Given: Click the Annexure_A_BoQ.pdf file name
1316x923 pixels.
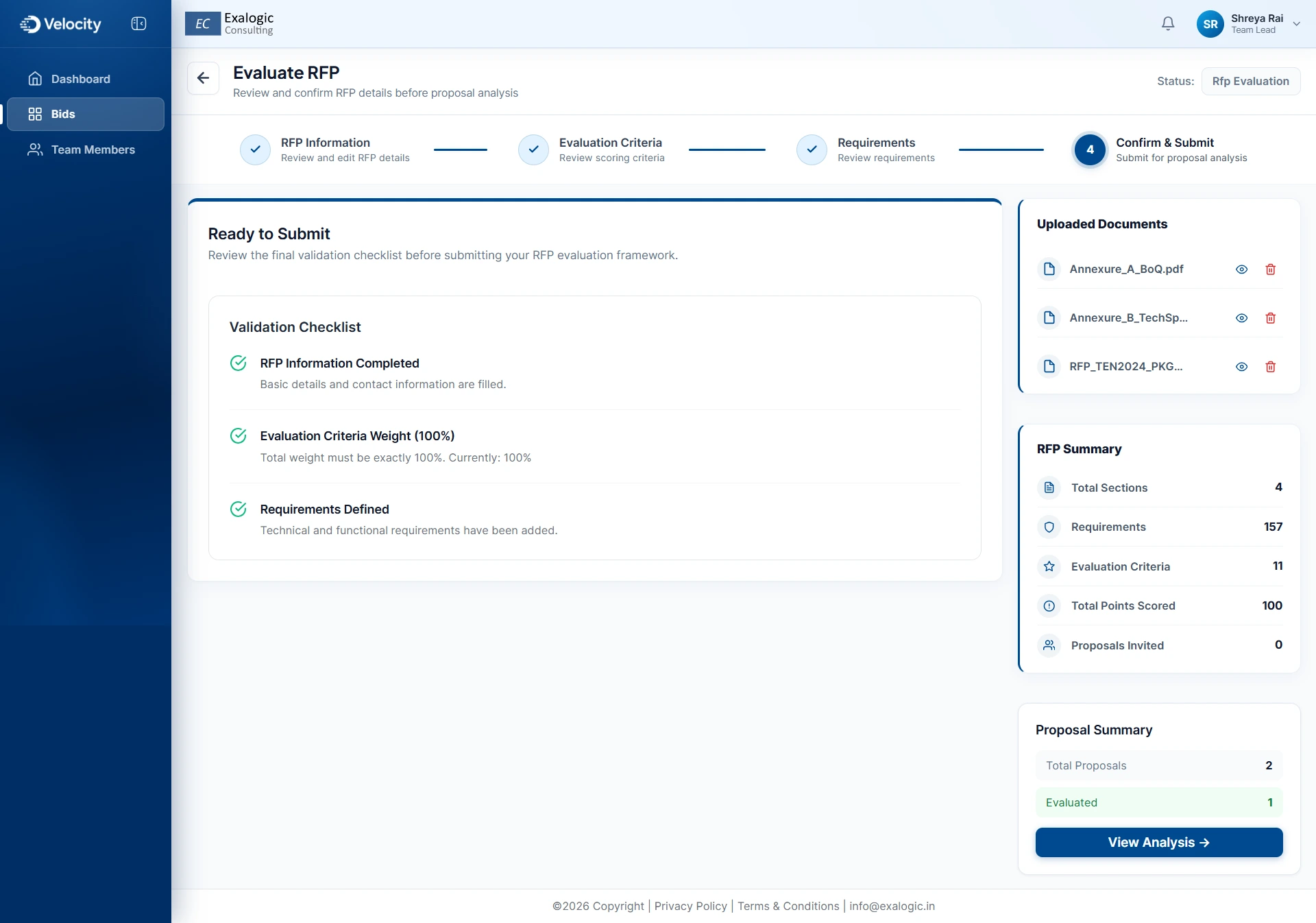Looking at the screenshot, I should pos(1126,269).
